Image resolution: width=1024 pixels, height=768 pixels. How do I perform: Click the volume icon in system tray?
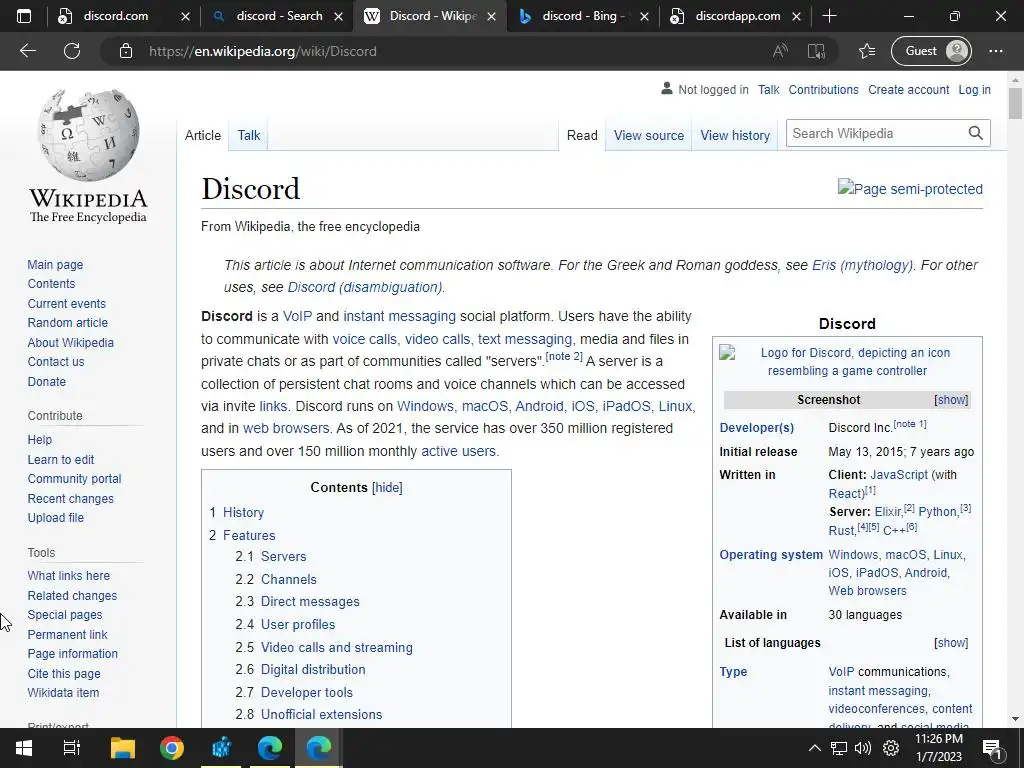863,748
